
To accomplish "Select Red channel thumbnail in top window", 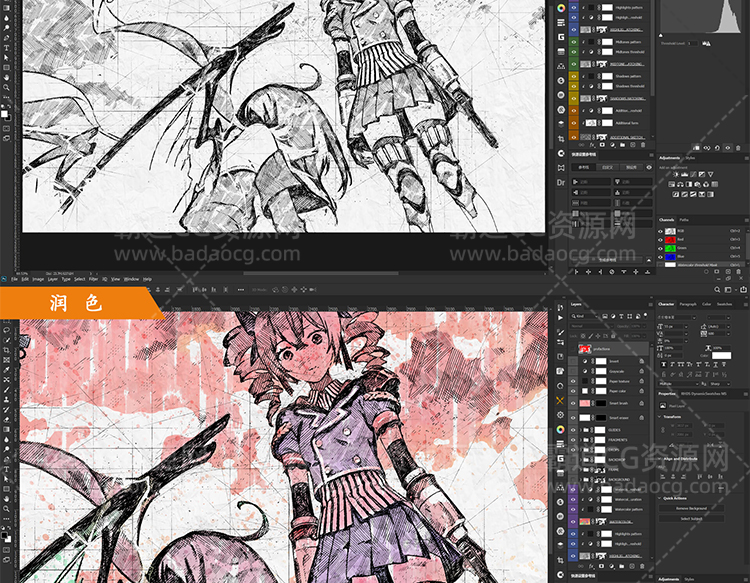I will coord(670,240).
